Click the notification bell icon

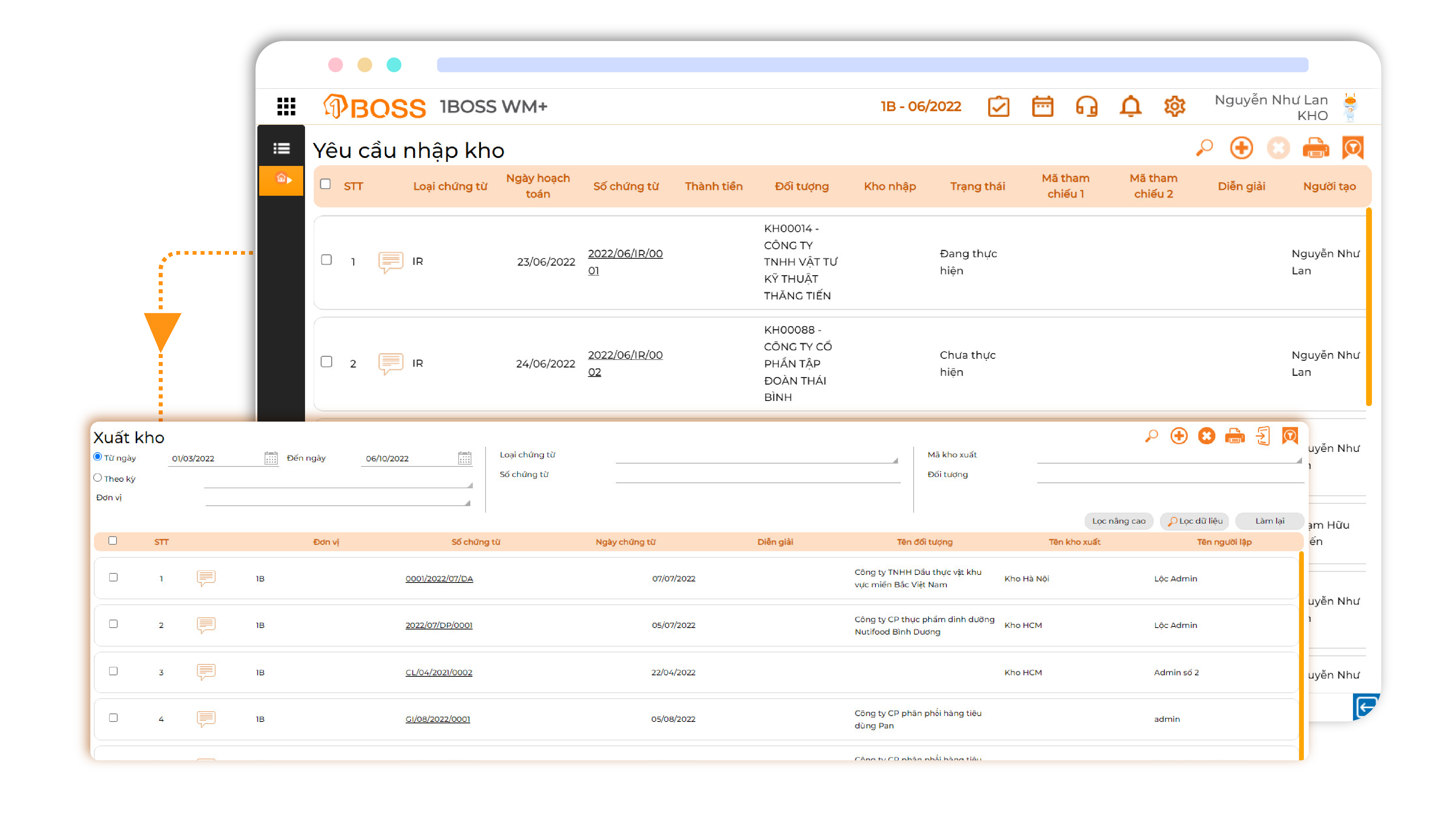[1131, 106]
